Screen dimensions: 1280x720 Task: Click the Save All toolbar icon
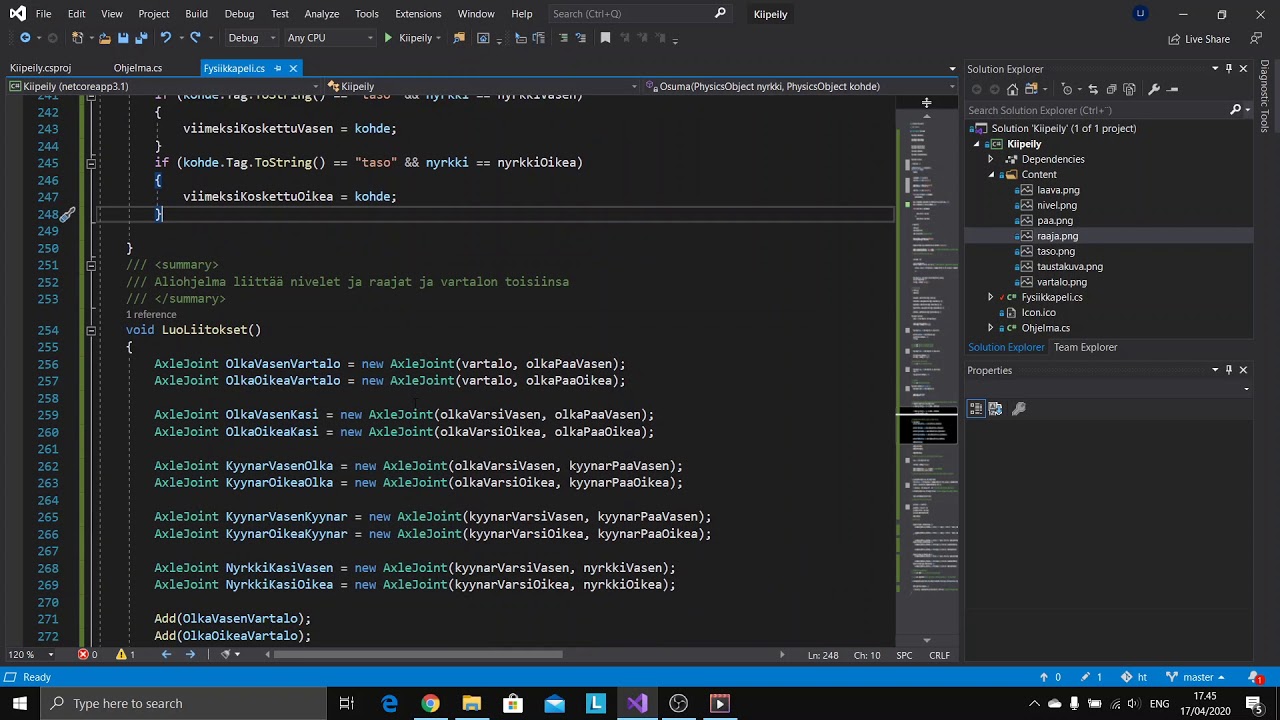(x=141, y=38)
